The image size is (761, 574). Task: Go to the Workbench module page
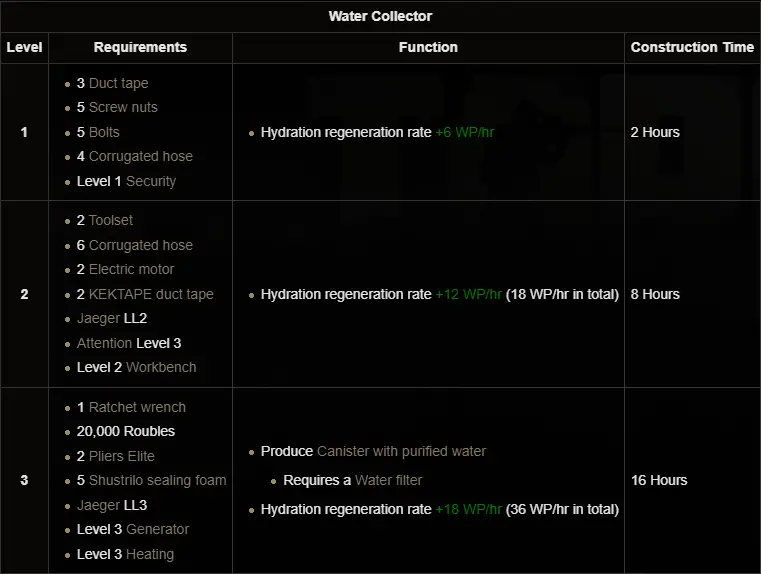tap(161, 367)
